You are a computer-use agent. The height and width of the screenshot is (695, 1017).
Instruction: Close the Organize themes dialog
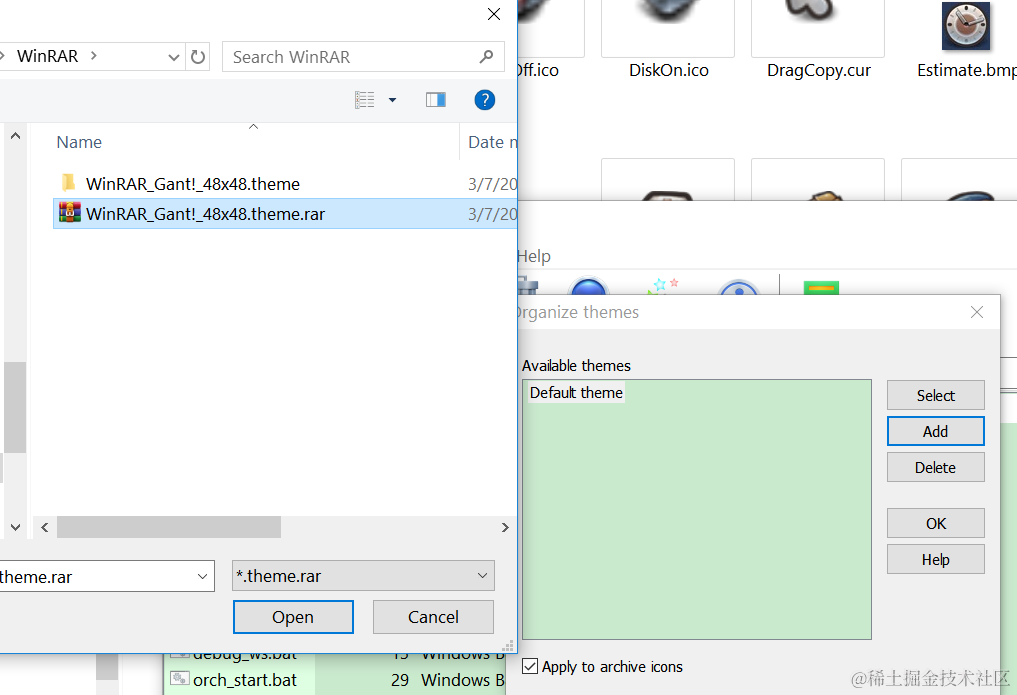977,312
